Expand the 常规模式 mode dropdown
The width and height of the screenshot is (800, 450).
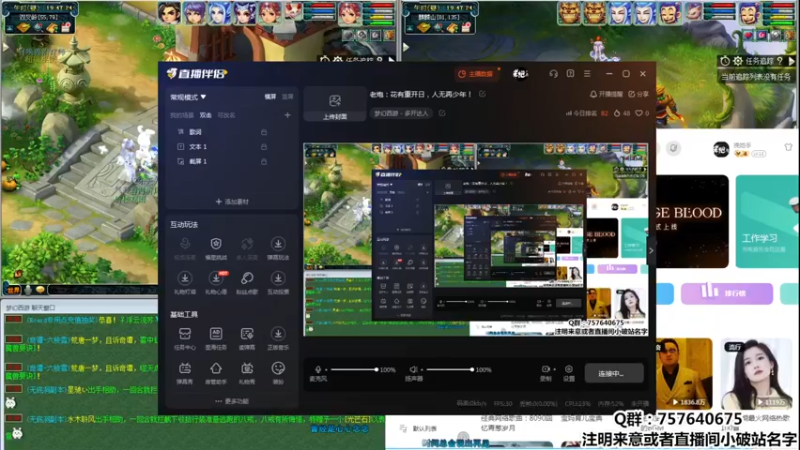click(x=188, y=97)
